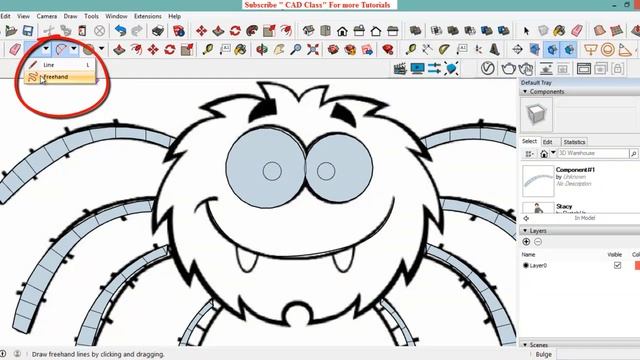Select the Eraser tool in second toolbar row
The image size is (640, 360).
pos(15,49)
